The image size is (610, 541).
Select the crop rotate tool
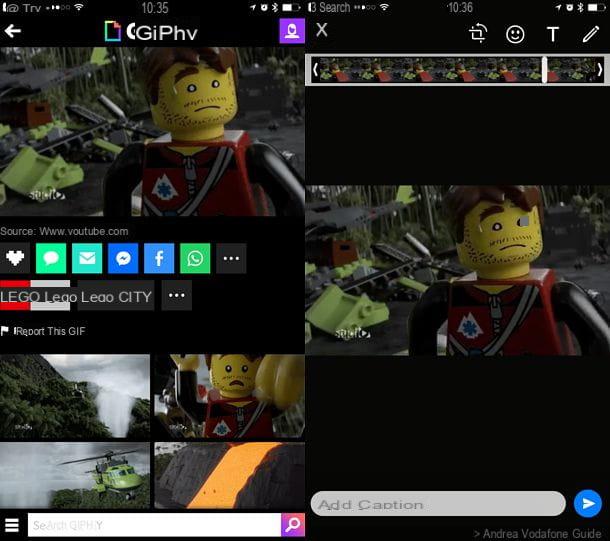(479, 33)
